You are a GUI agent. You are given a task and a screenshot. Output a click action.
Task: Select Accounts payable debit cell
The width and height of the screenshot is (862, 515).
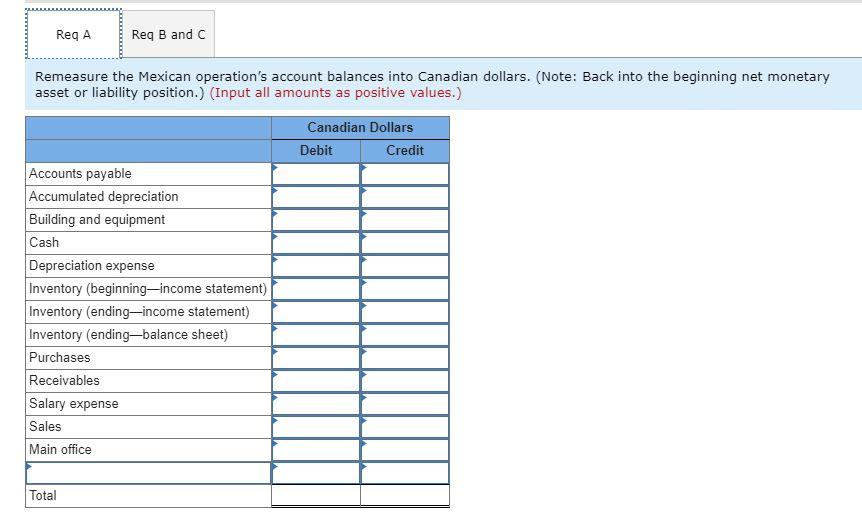pos(316,174)
